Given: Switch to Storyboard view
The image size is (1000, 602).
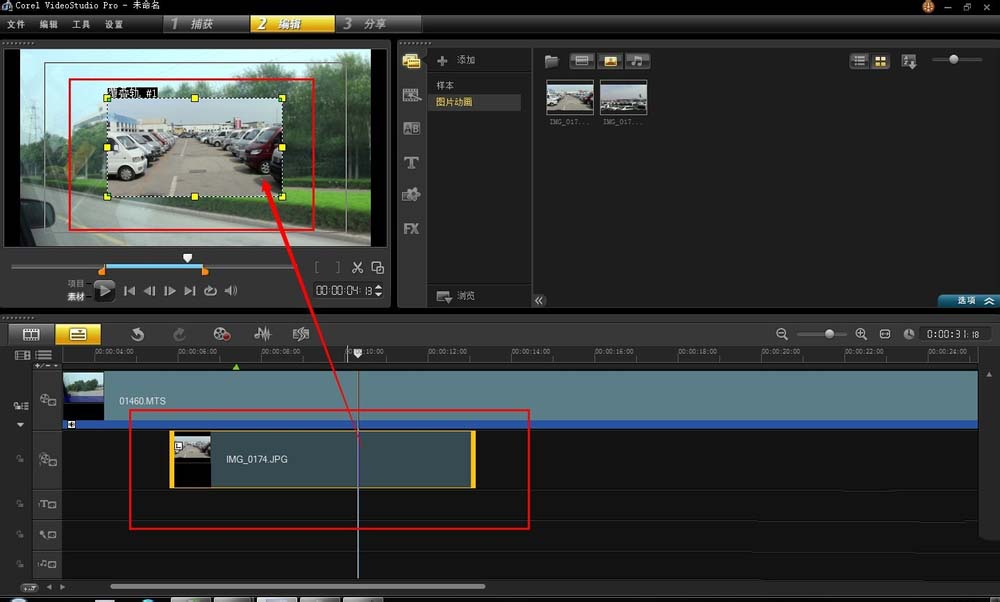Looking at the screenshot, I should 31,334.
